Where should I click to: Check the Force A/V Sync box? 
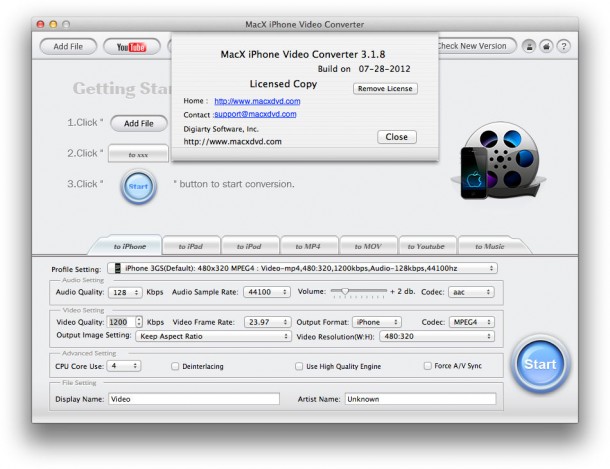pos(428,367)
